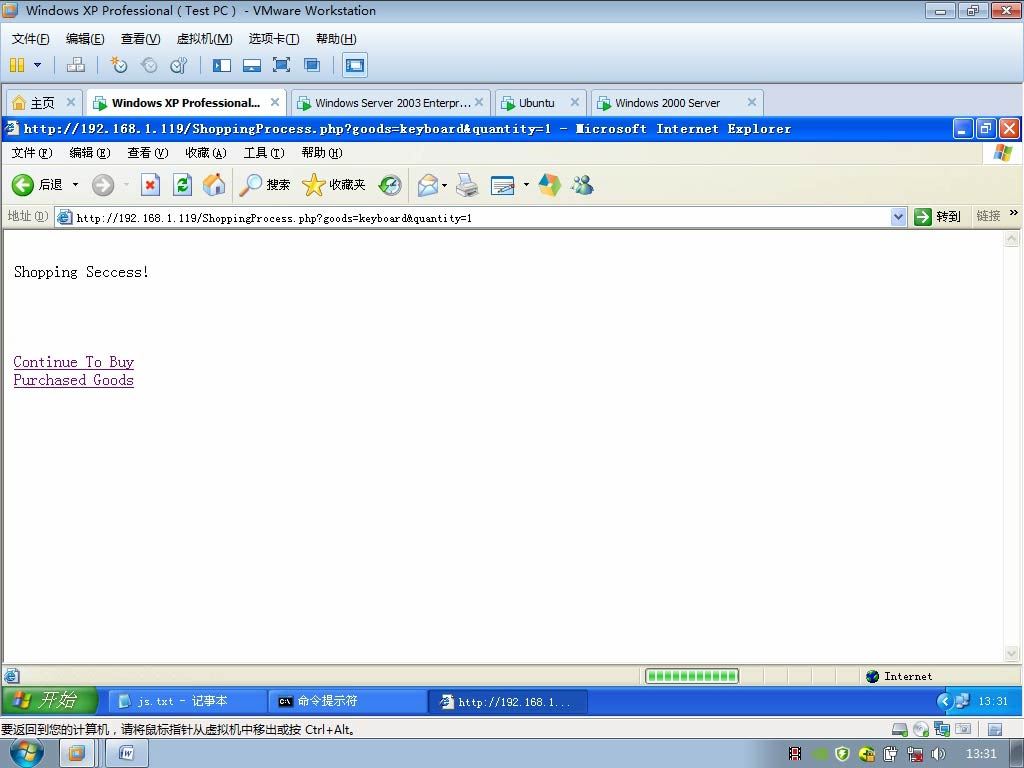Click the VMware status bar hard disk icon
This screenshot has height=768, width=1024.
pos(900,729)
